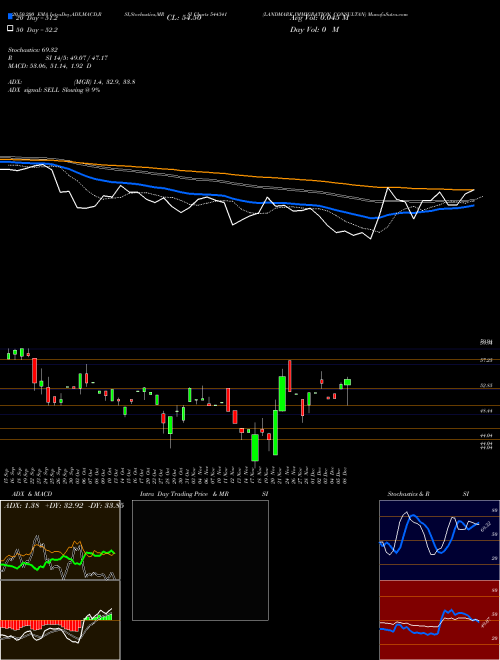Click the Day Vol: 0 M readout
Screen dimensions: 500x660
point(314,29)
